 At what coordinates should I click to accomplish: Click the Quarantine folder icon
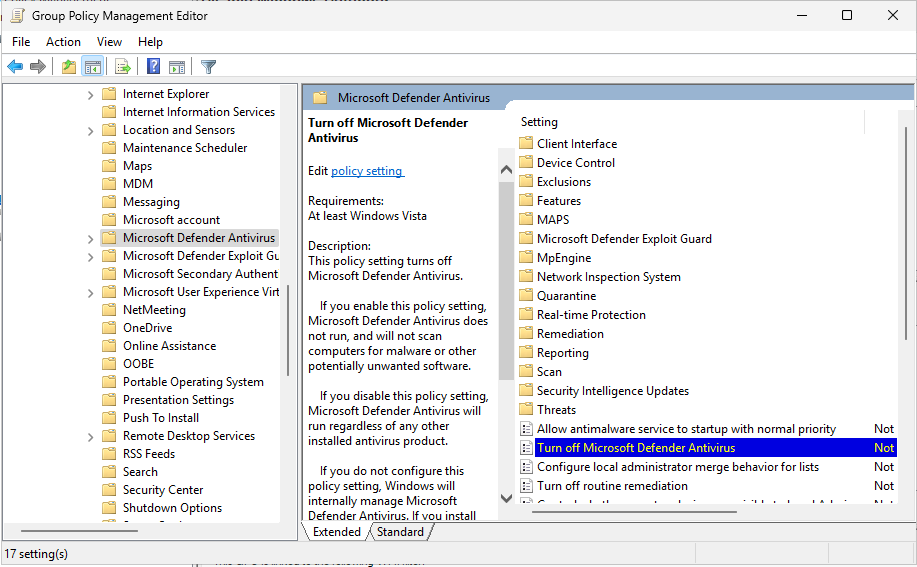pos(526,295)
